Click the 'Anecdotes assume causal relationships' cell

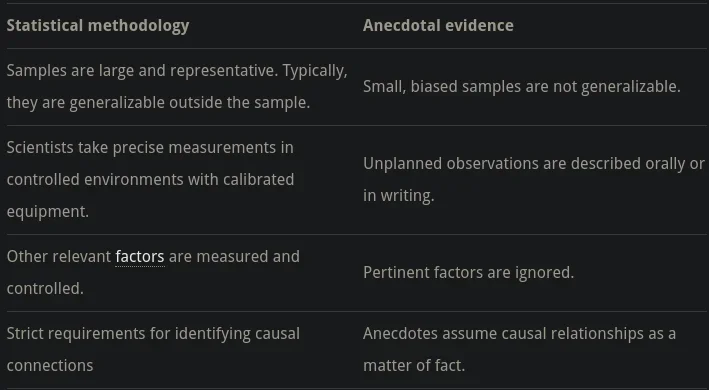519,349
